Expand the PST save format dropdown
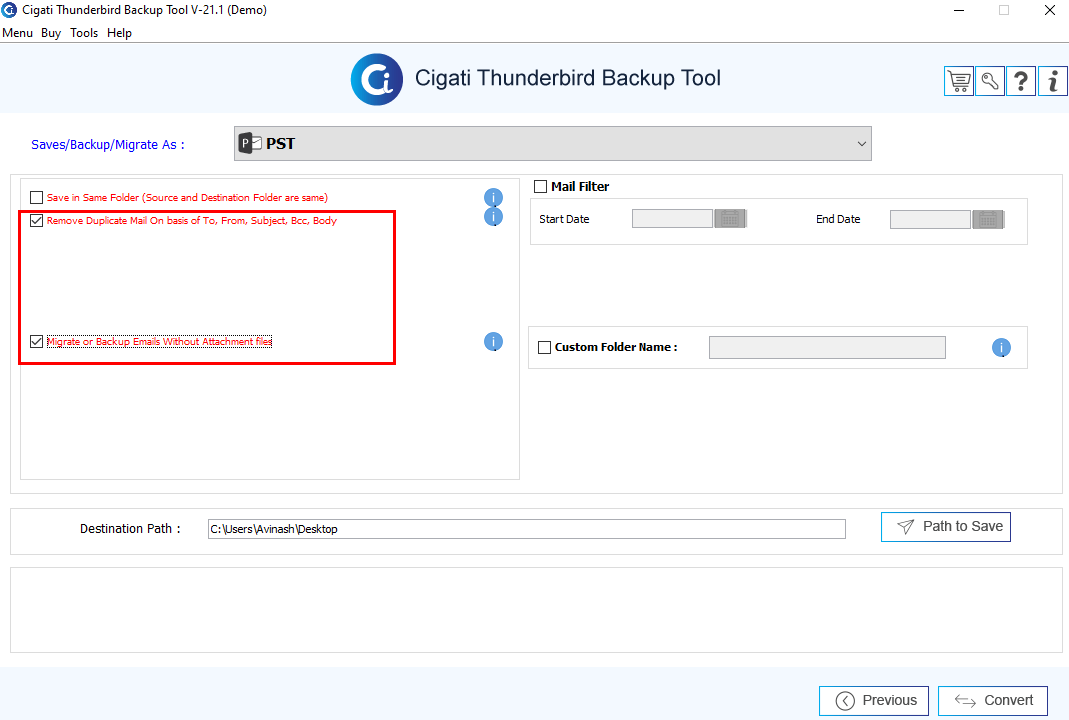Image resolution: width=1069 pixels, height=720 pixels. (x=552, y=144)
